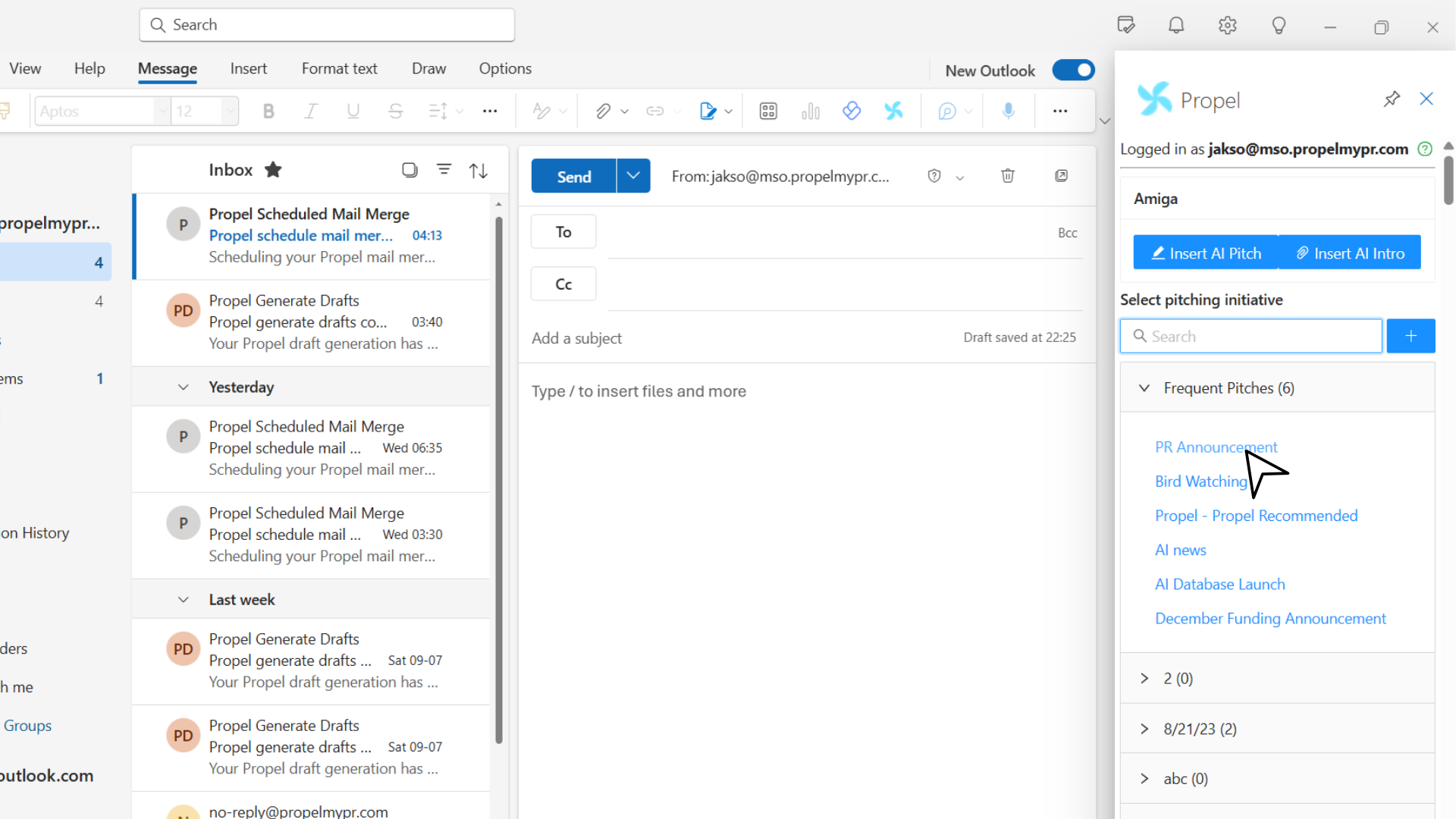This screenshot has height=819, width=1456.
Task: Close the Propel side panel
Action: pyautogui.click(x=1426, y=99)
